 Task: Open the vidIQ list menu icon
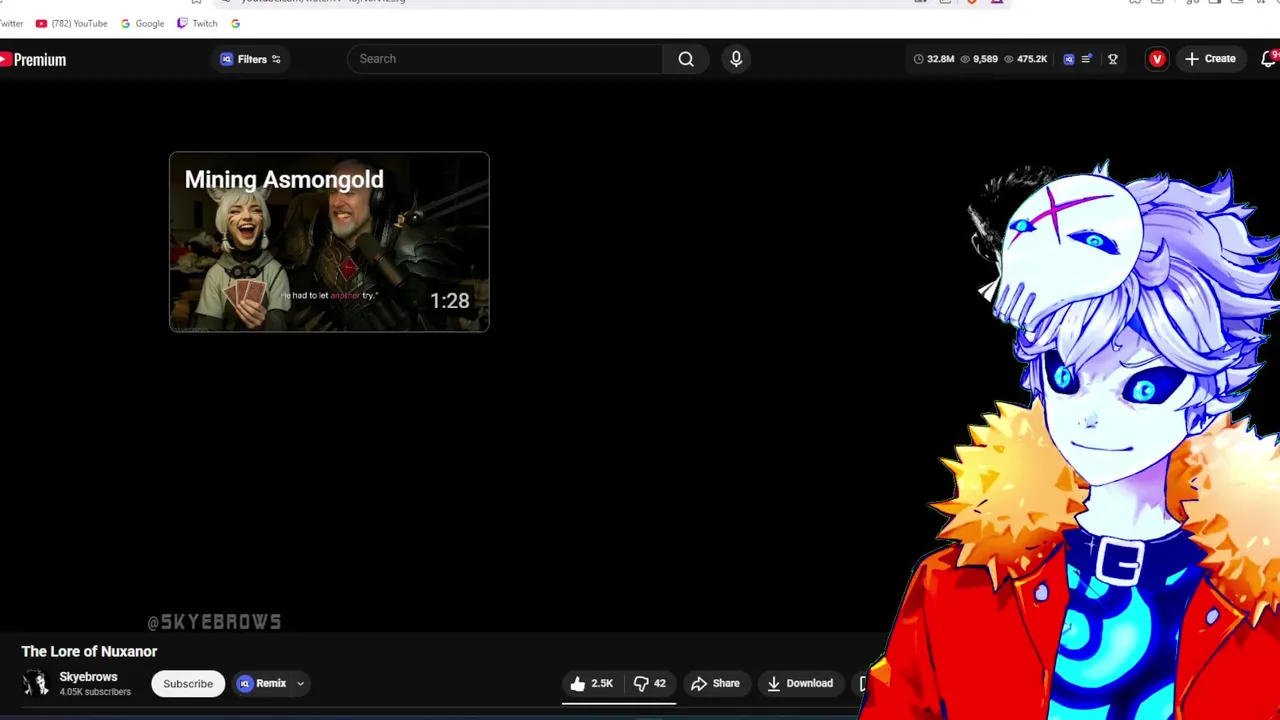pyautogui.click(x=1087, y=59)
